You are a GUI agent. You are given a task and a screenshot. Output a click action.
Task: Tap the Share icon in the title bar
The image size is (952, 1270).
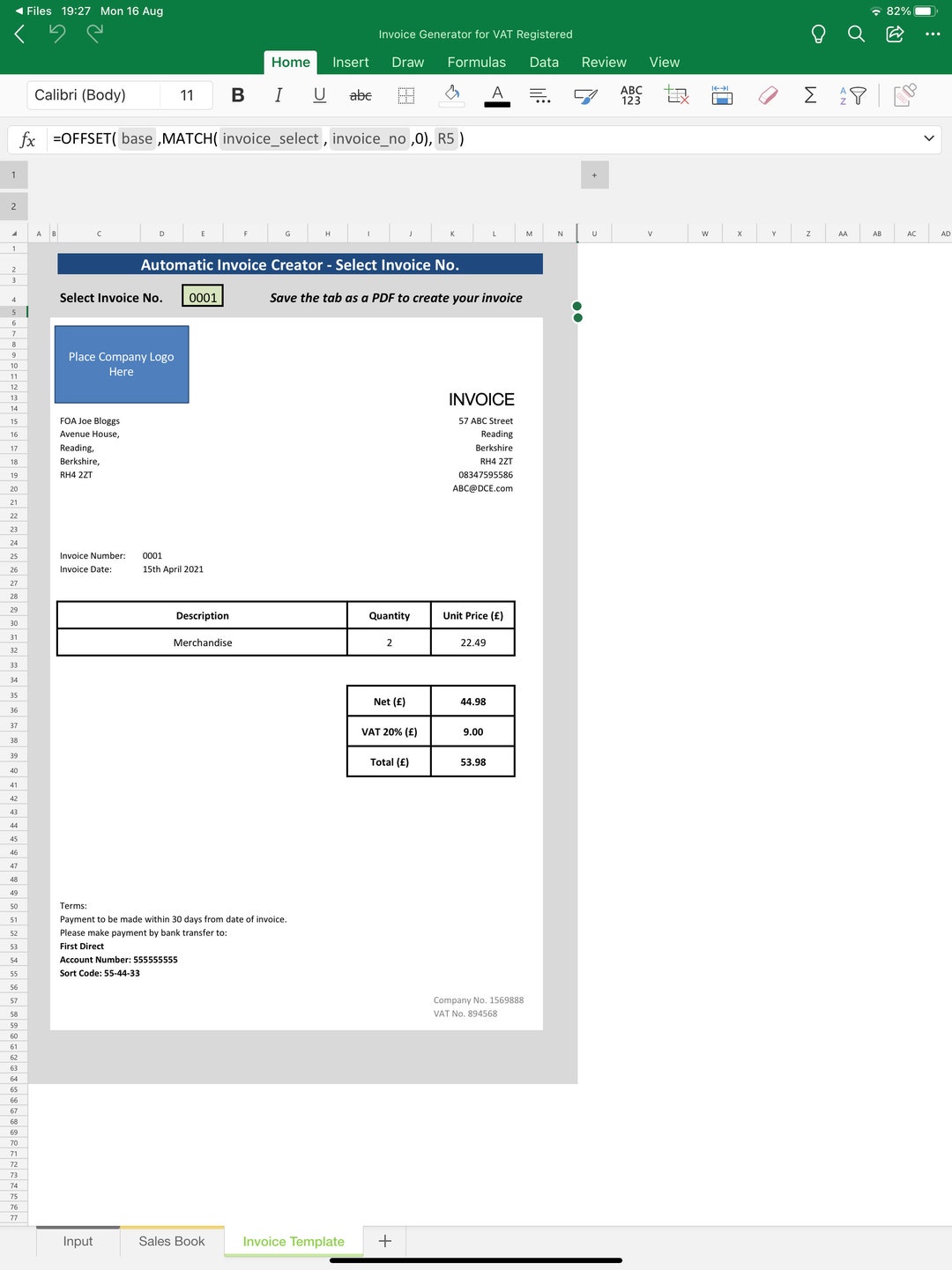click(893, 33)
